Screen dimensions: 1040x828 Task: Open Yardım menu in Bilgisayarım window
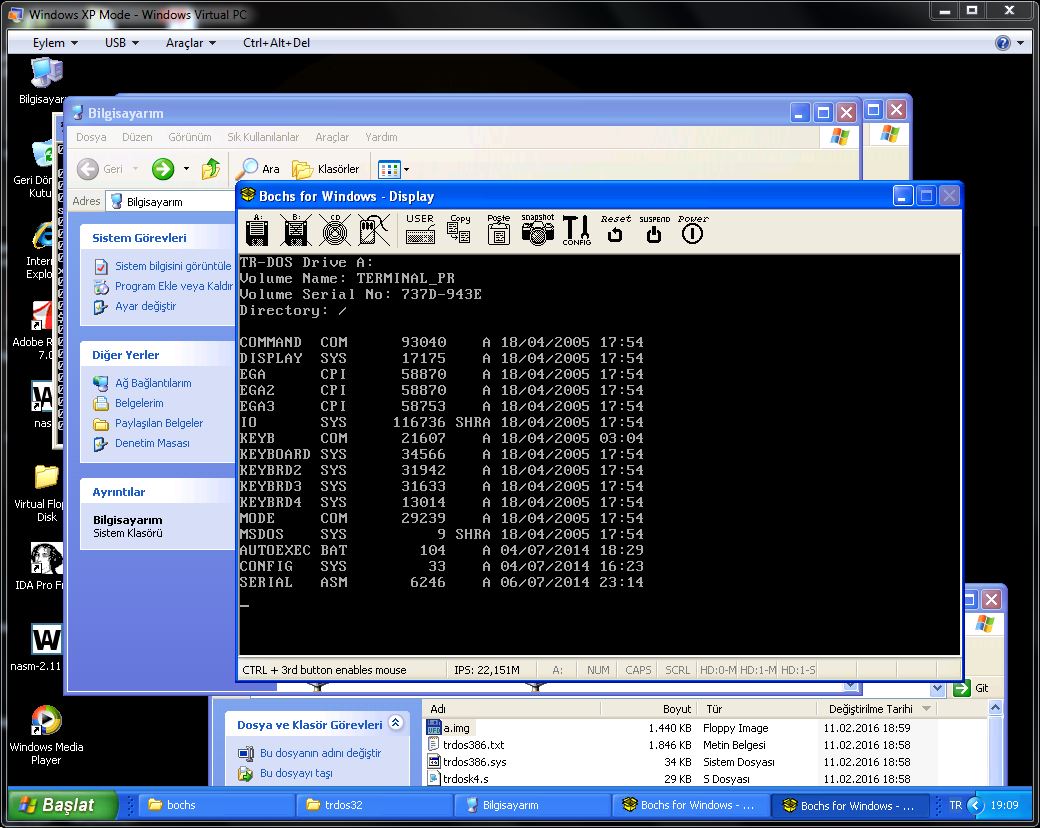(x=381, y=137)
